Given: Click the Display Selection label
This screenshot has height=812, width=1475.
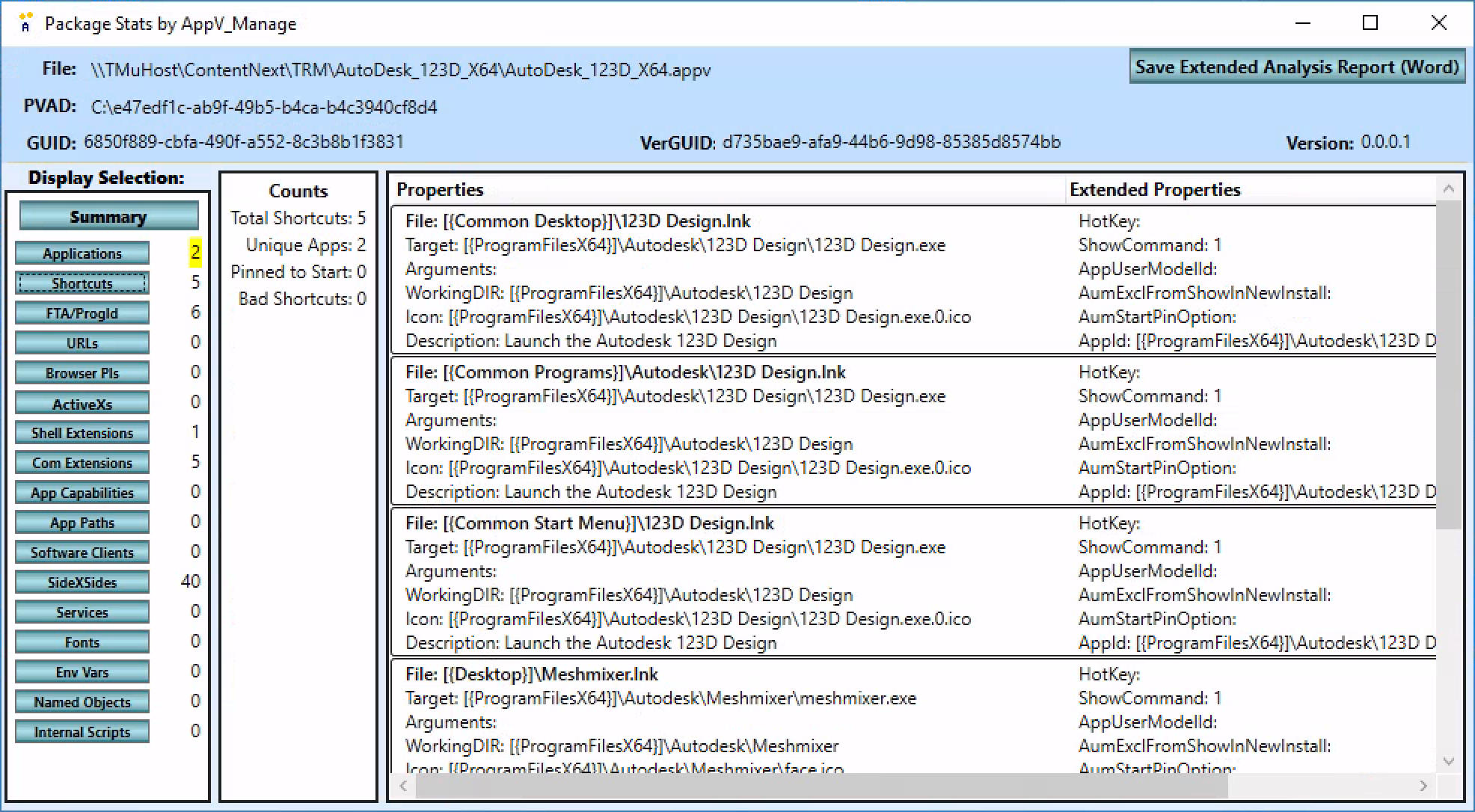Looking at the screenshot, I should (x=106, y=177).
